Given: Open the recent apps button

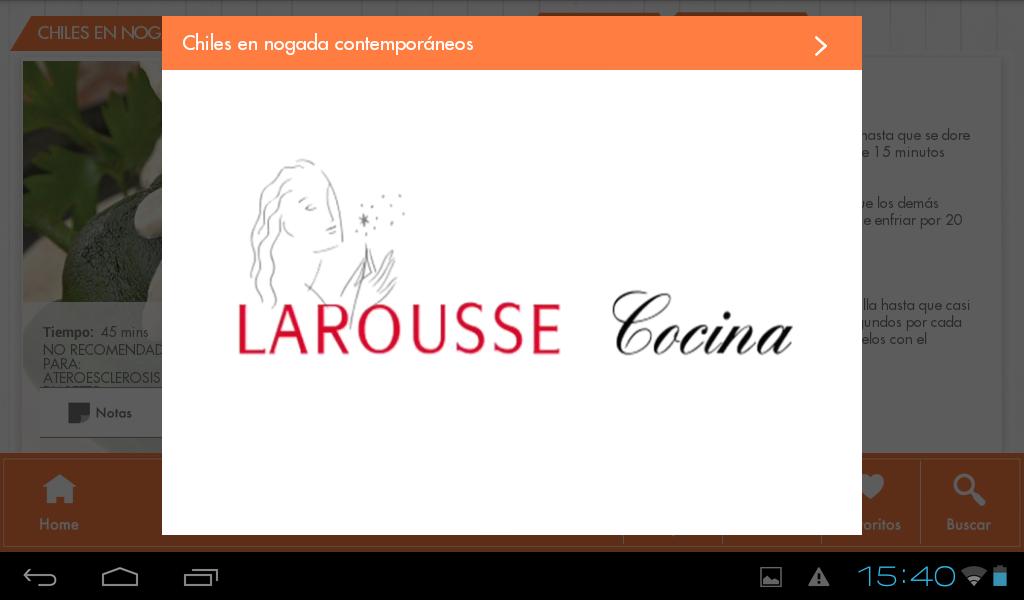Looking at the screenshot, I should (200, 577).
